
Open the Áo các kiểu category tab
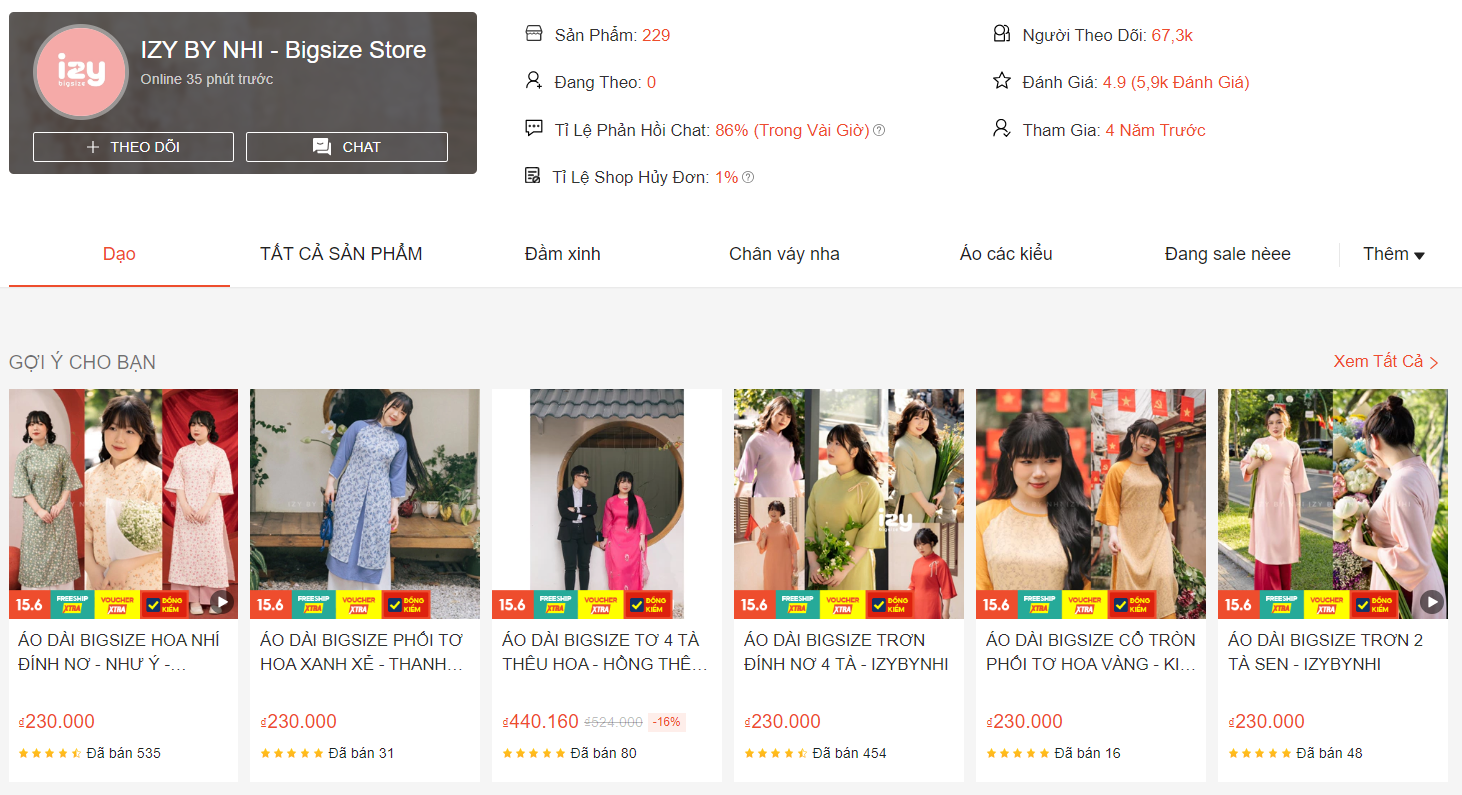pos(1006,254)
